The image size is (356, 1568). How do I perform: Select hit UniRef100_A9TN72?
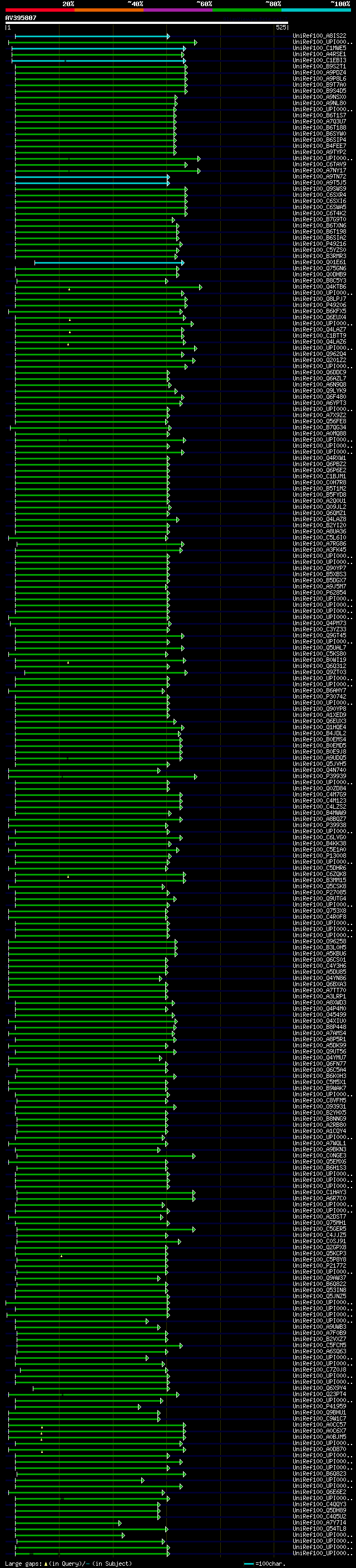point(319,176)
